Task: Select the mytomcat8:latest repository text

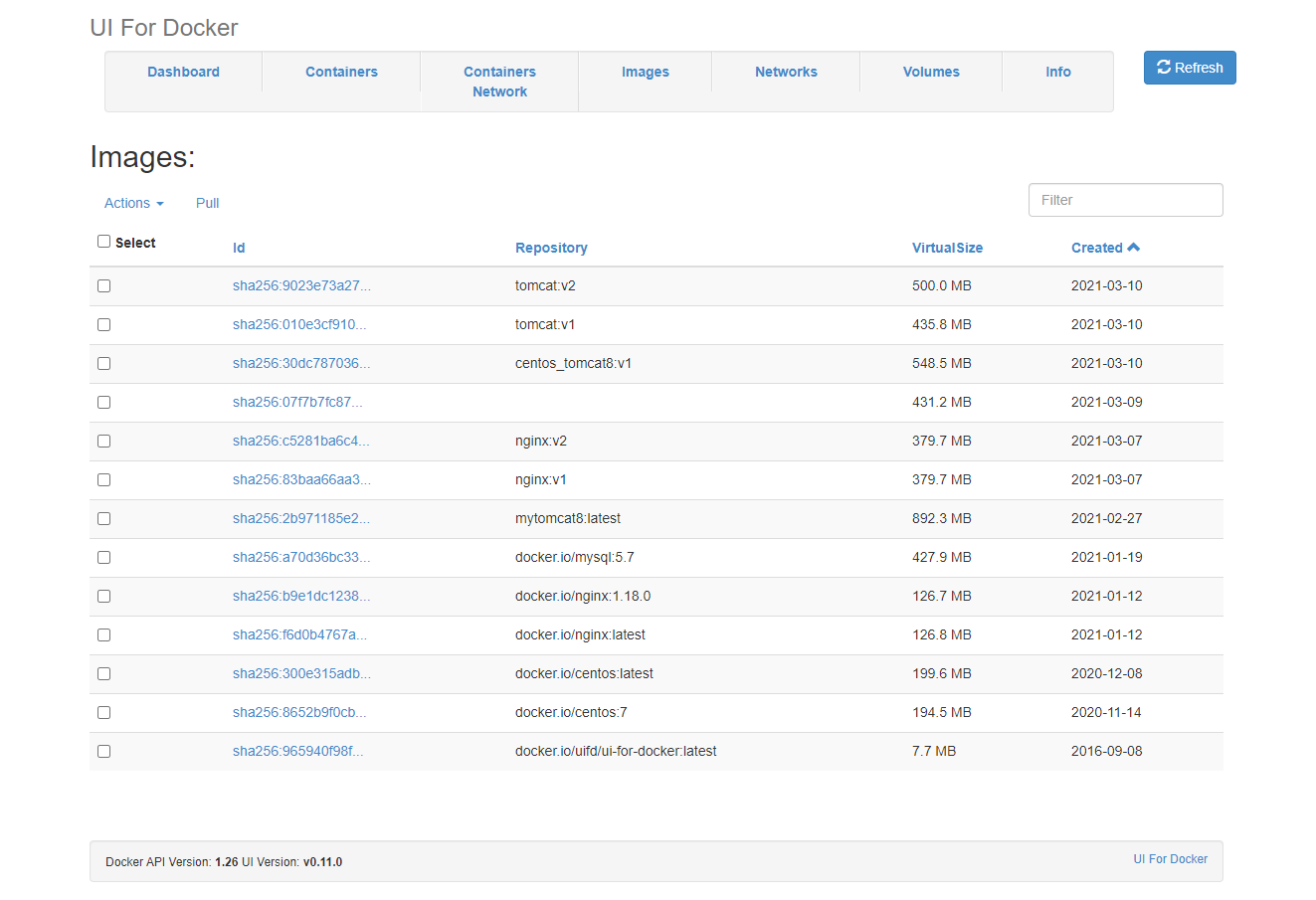Action: tap(568, 518)
